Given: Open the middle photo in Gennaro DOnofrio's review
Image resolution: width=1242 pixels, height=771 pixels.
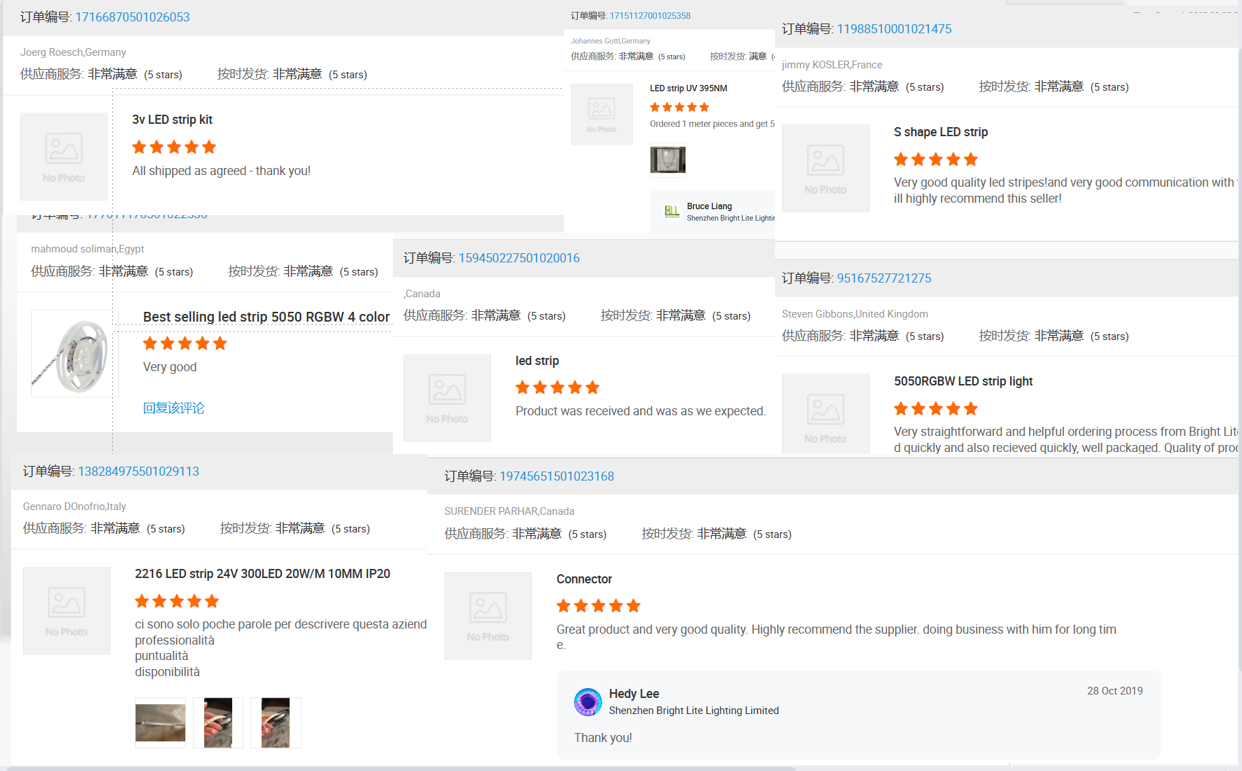Looking at the screenshot, I should (218, 723).
